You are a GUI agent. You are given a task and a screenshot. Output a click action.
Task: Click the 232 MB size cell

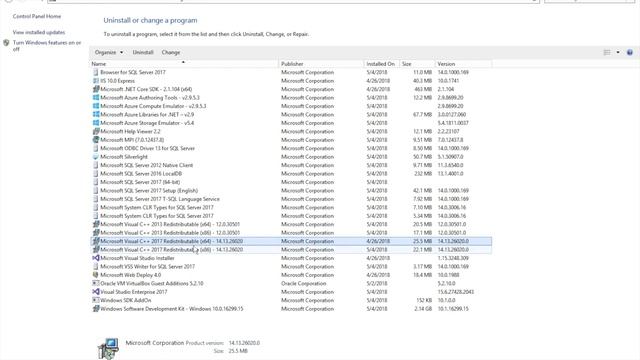click(x=423, y=173)
